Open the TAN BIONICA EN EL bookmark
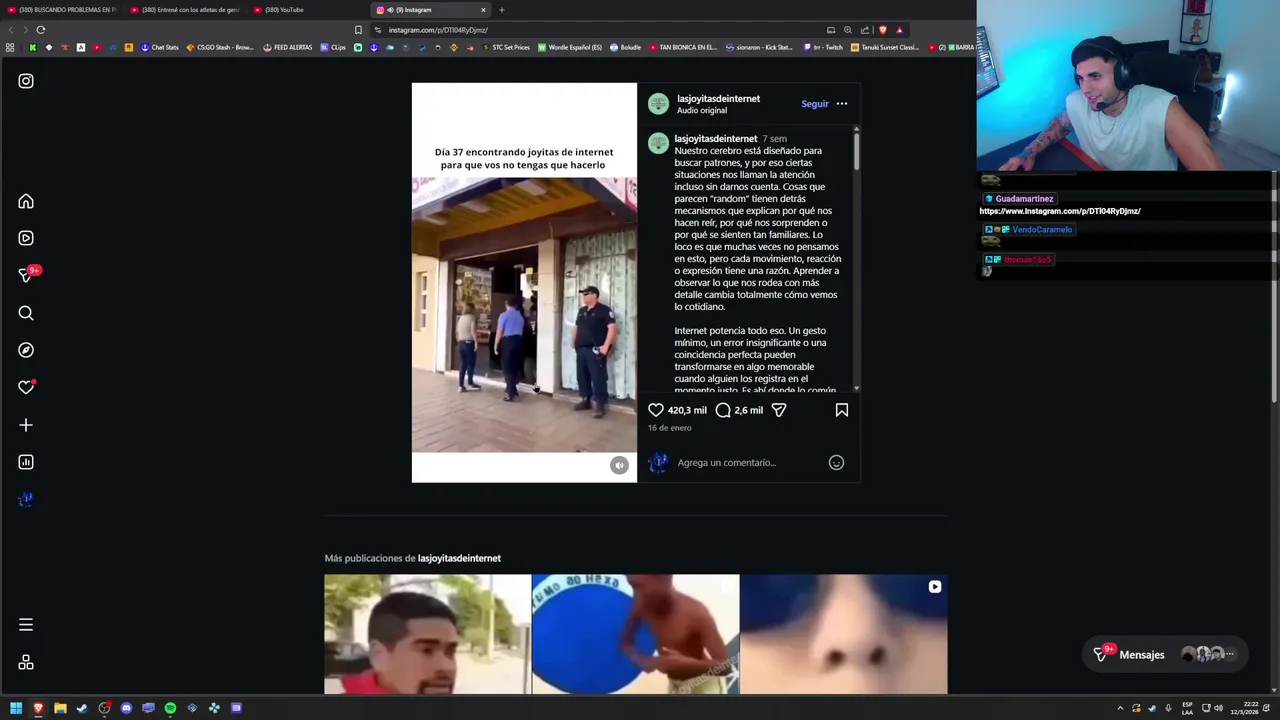 pyautogui.click(x=683, y=47)
